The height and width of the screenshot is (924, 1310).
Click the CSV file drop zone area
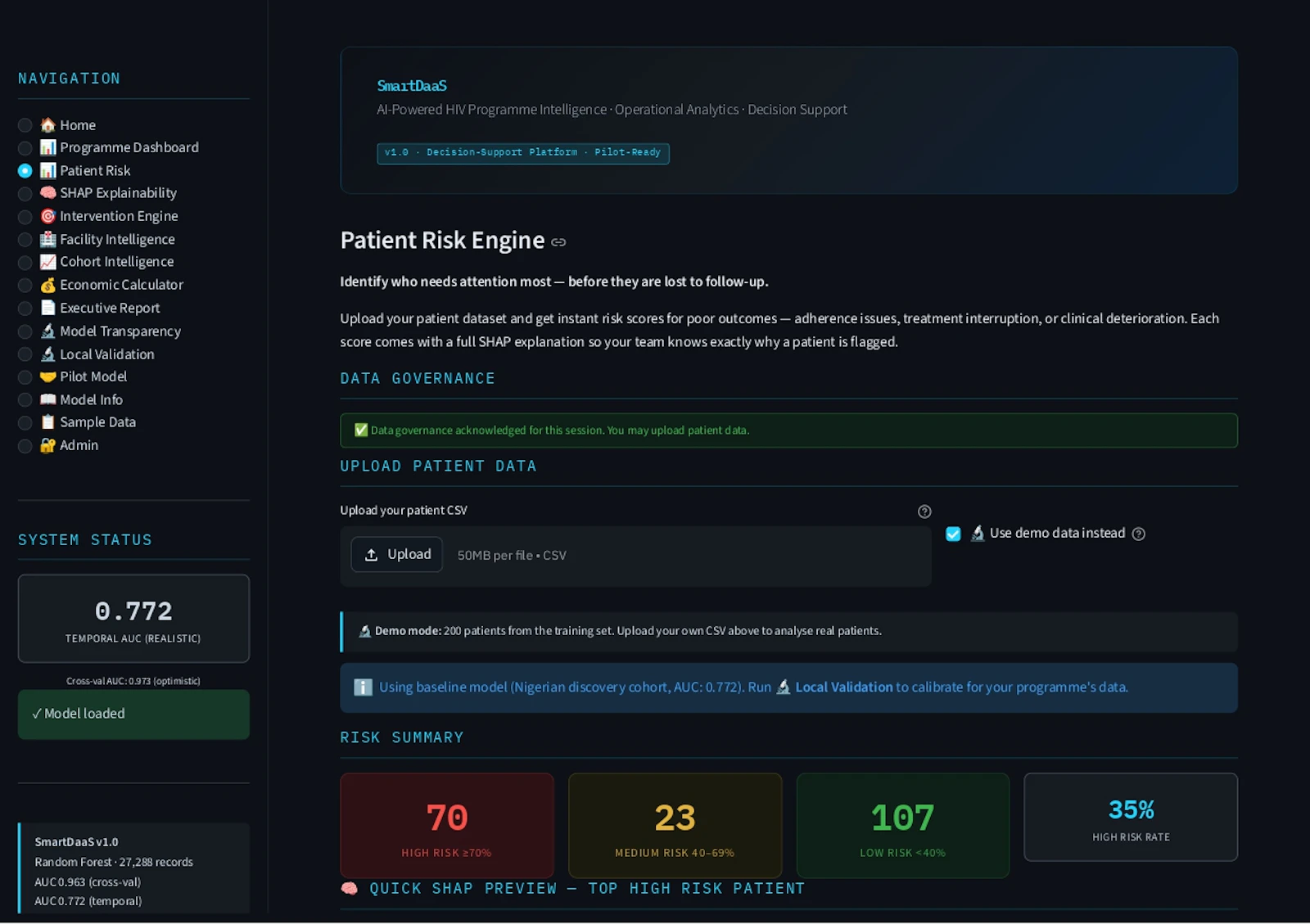[x=635, y=556]
